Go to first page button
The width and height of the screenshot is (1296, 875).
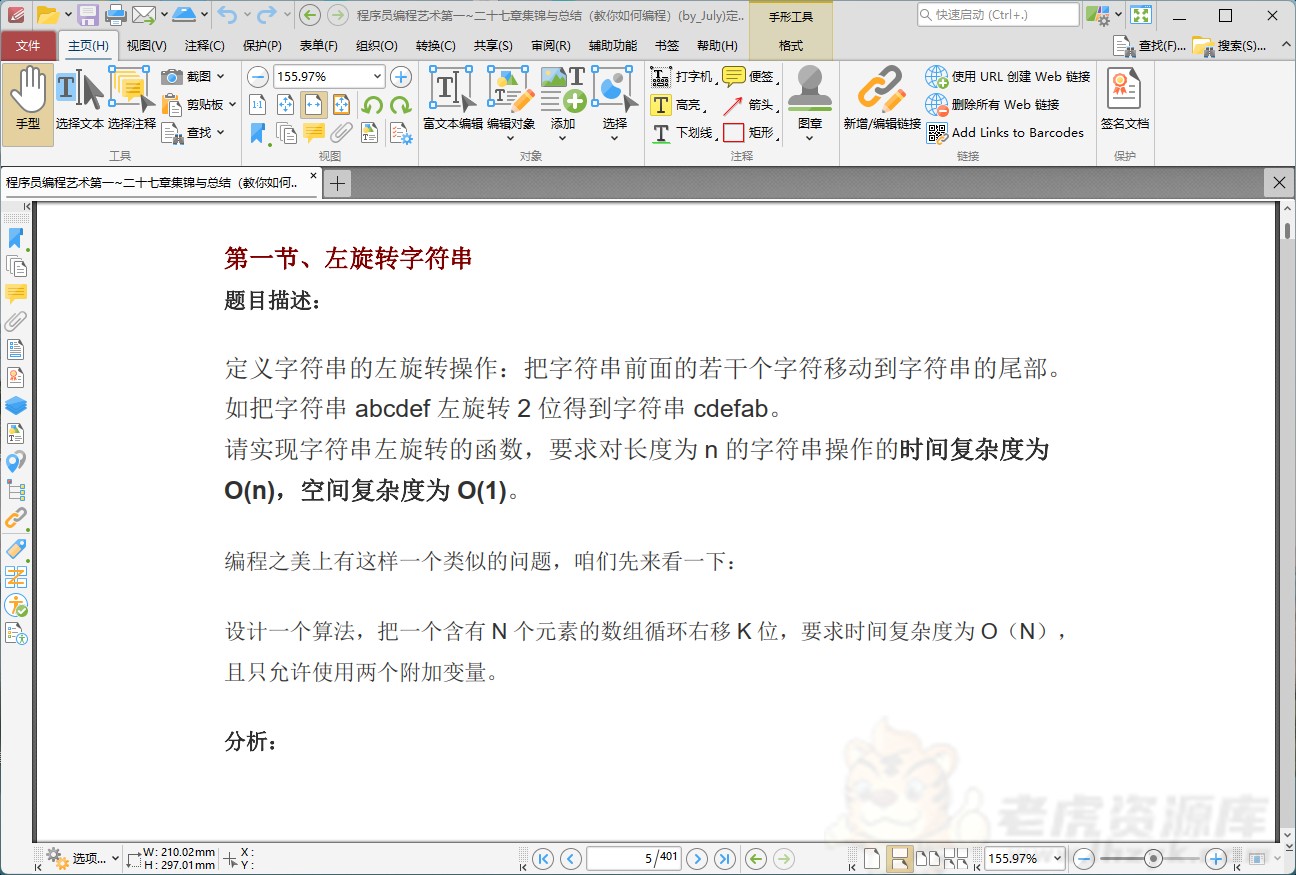(x=543, y=859)
